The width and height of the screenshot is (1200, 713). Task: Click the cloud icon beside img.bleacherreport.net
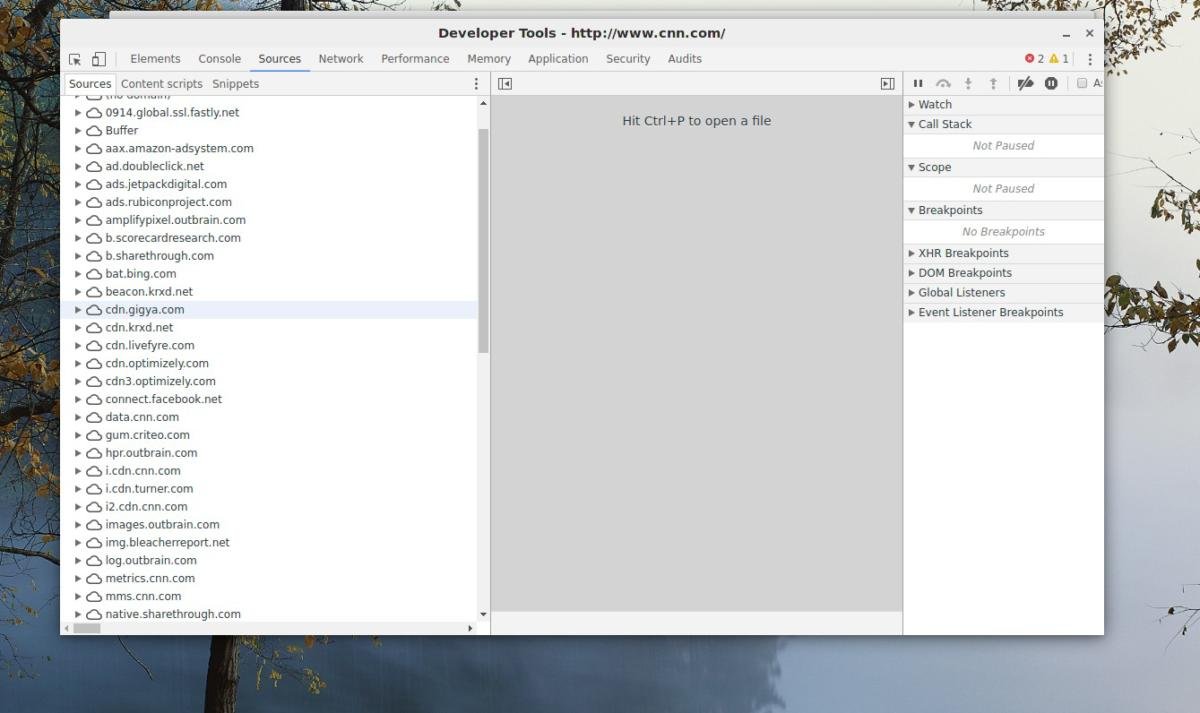pyautogui.click(x=94, y=543)
